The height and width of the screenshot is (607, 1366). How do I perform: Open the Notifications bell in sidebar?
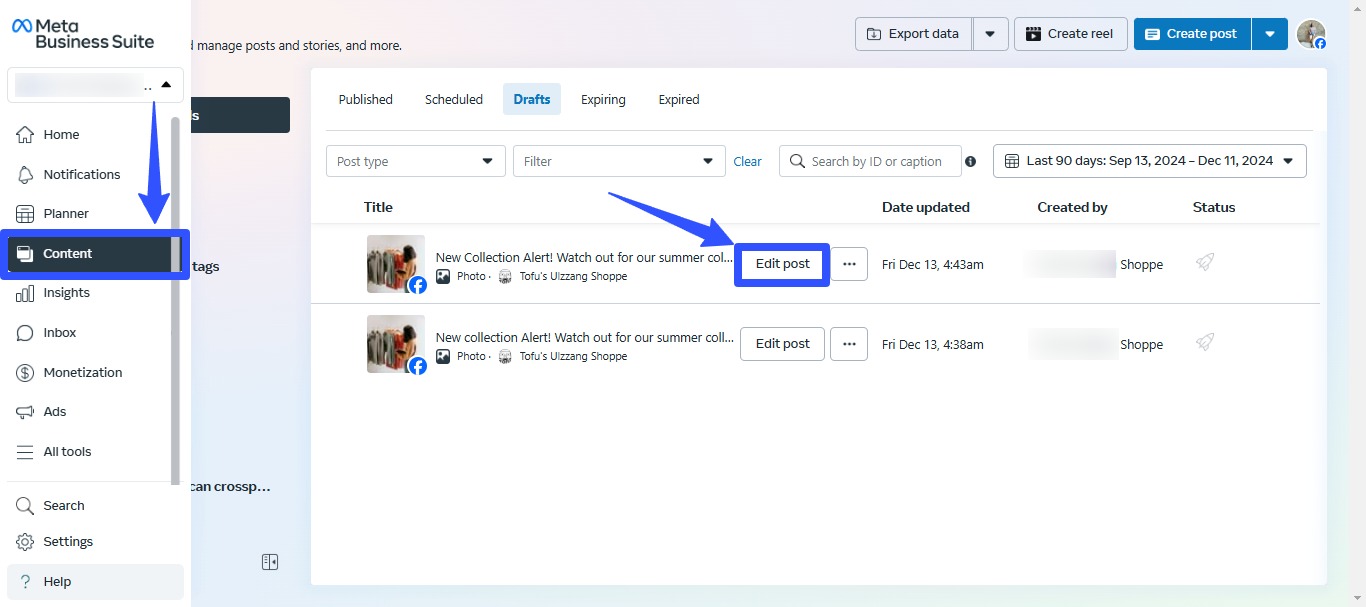click(x=81, y=174)
